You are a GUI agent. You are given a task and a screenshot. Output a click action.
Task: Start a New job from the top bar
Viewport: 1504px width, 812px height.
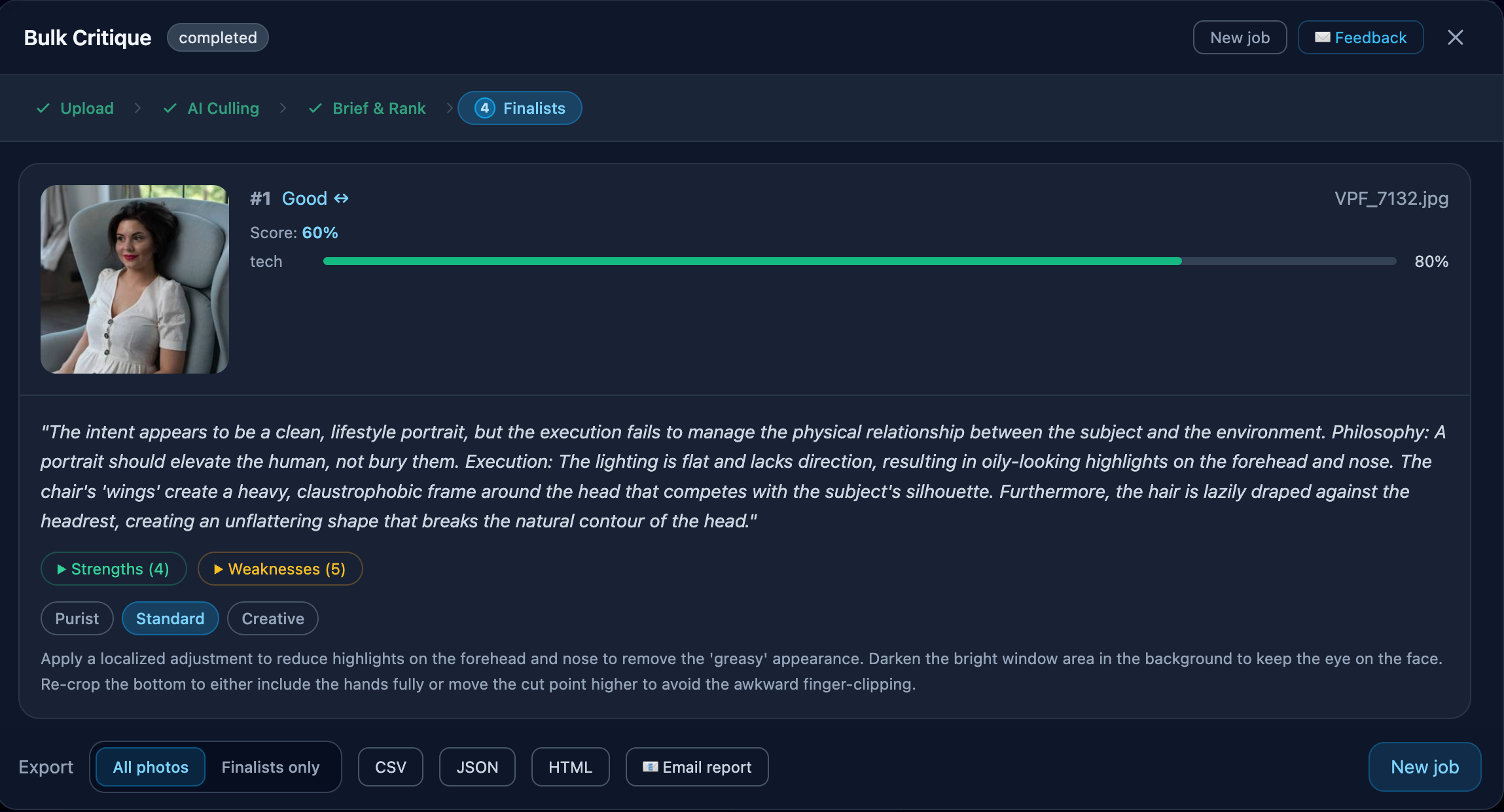tap(1239, 37)
